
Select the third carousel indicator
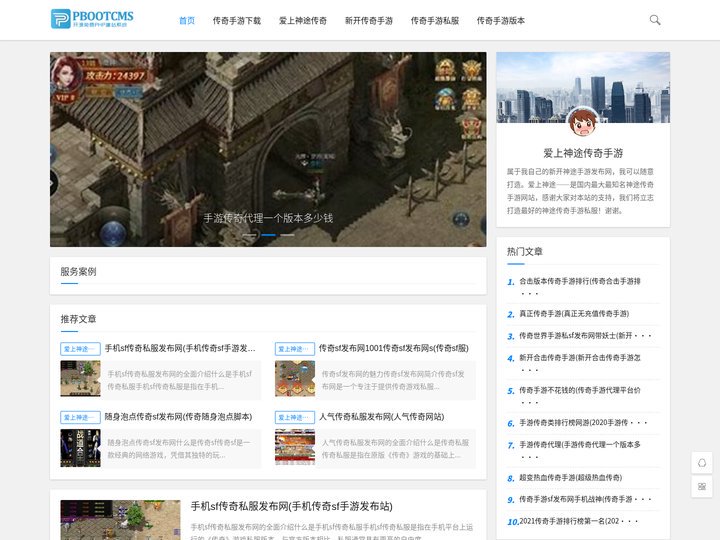[287, 235]
